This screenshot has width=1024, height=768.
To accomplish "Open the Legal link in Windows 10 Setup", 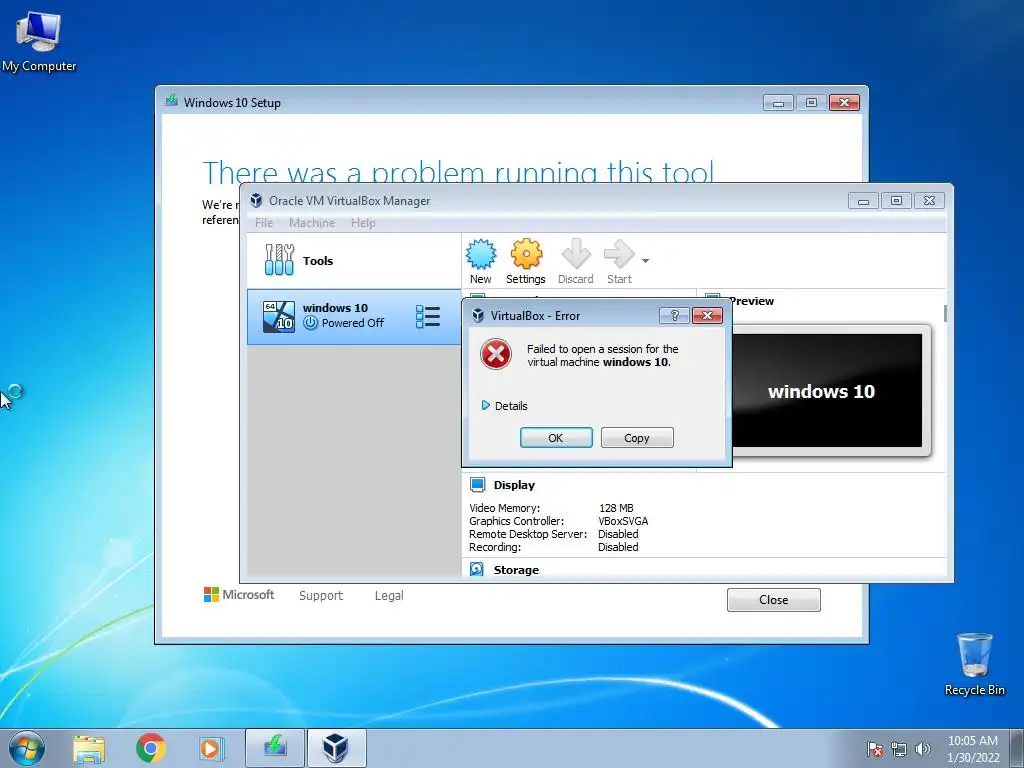I will [x=389, y=595].
